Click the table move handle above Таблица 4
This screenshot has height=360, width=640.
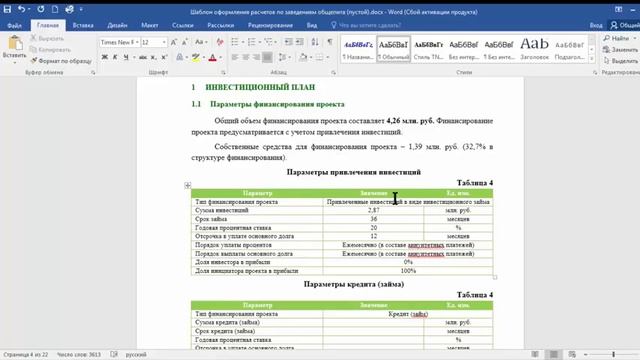tap(187, 185)
